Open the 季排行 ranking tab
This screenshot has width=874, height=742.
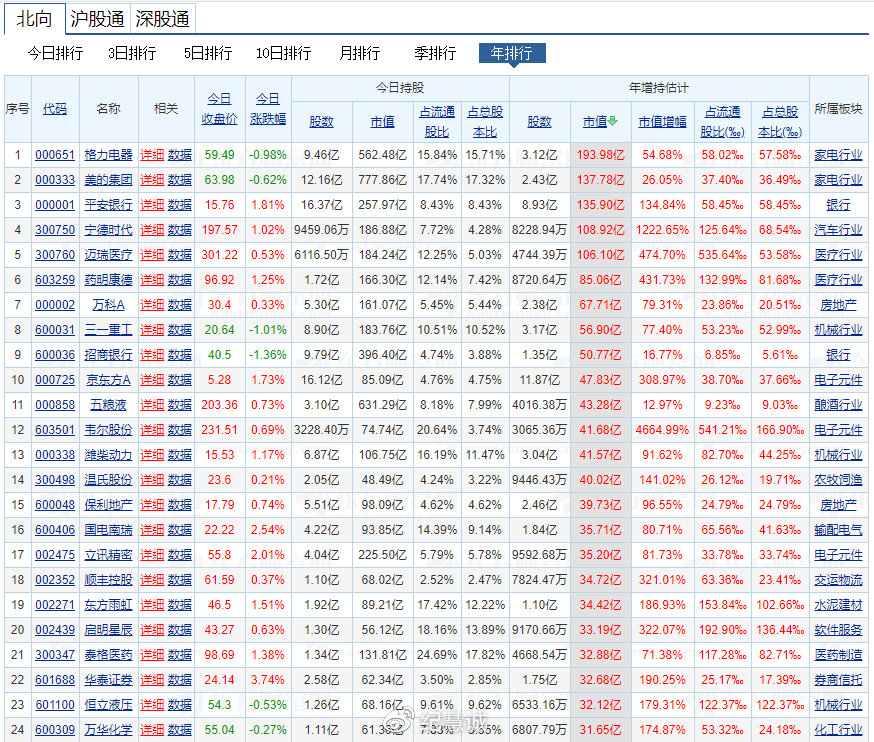(x=435, y=53)
